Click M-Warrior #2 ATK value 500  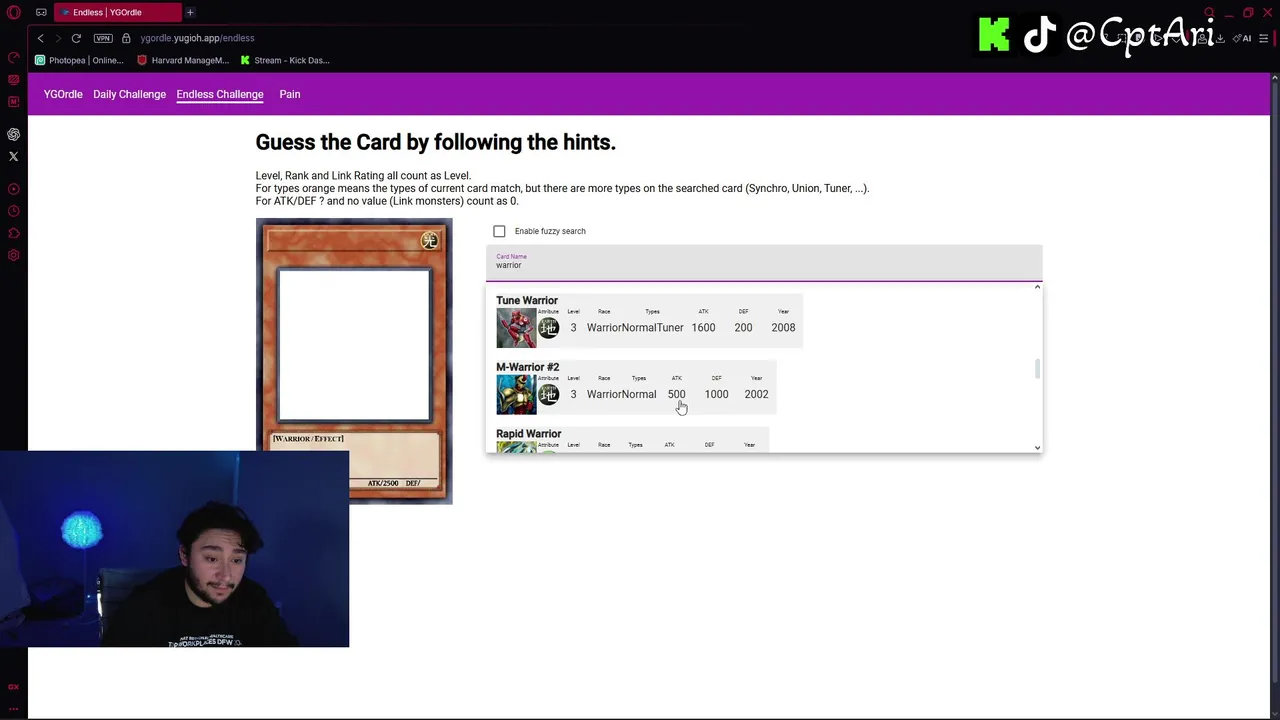[x=677, y=394]
